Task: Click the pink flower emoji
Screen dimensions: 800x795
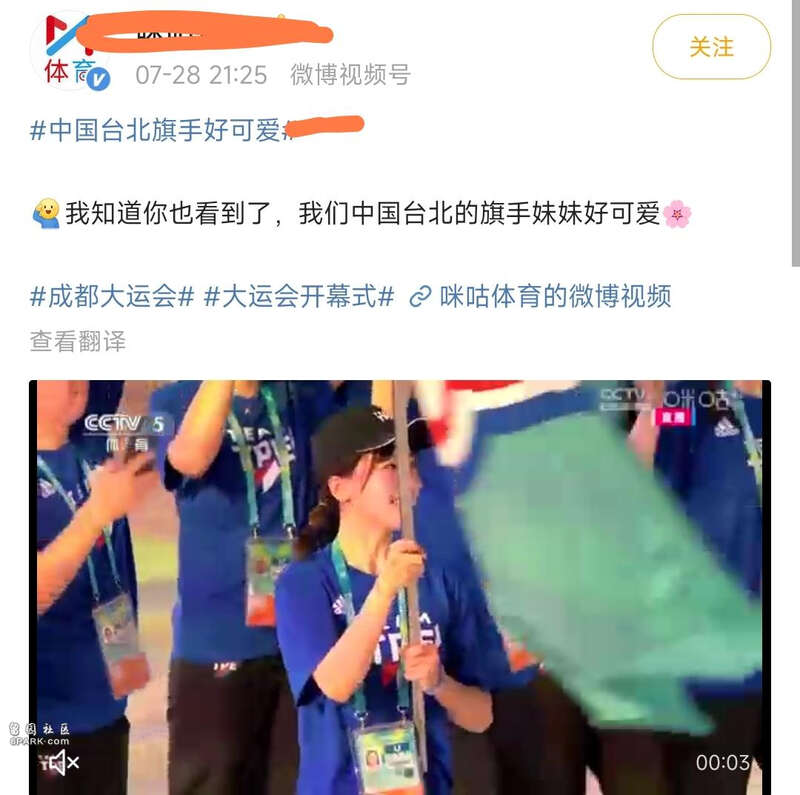Action: pyautogui.click(x=677, y=214)
